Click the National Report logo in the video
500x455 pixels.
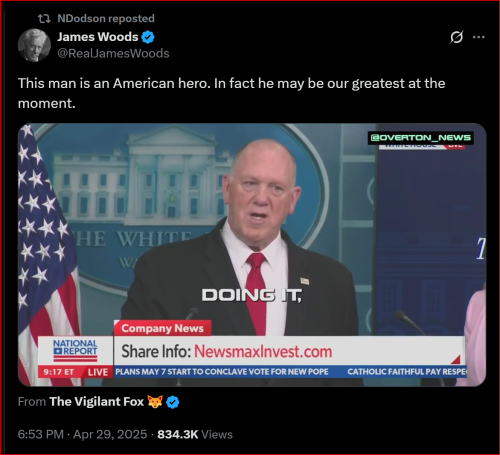75,350
